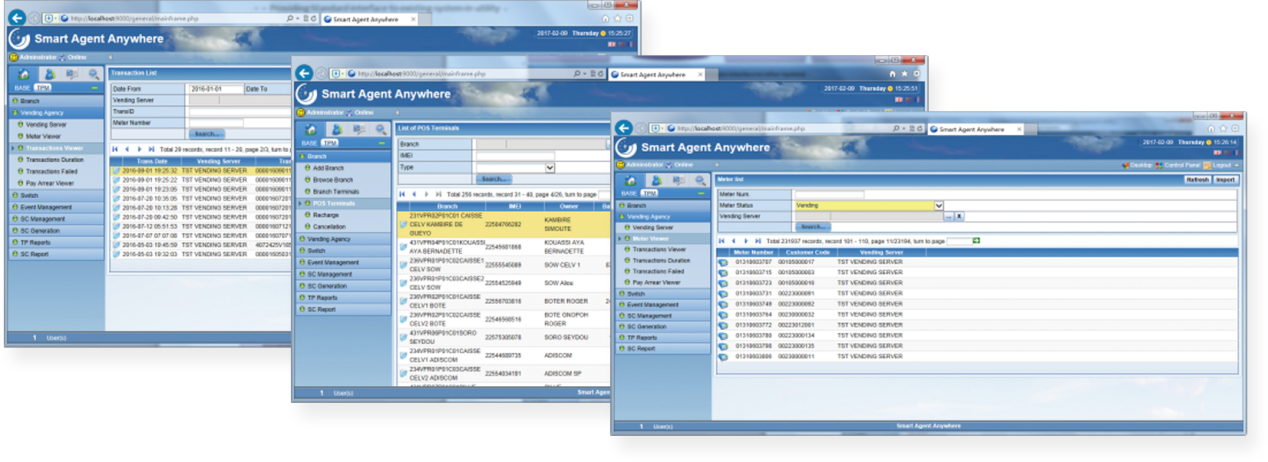Open Desktop link in front window header
This screenshot has width=1268, height=462.
click(x=1139, y=164)
